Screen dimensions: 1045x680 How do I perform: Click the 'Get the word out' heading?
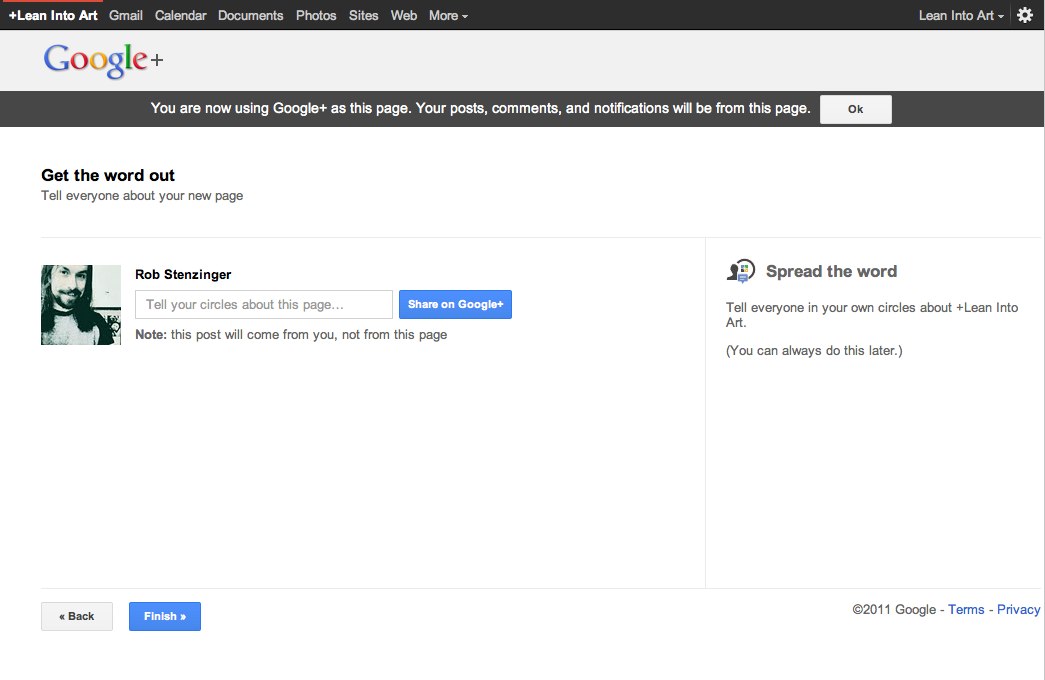click(x=108, y=175)
